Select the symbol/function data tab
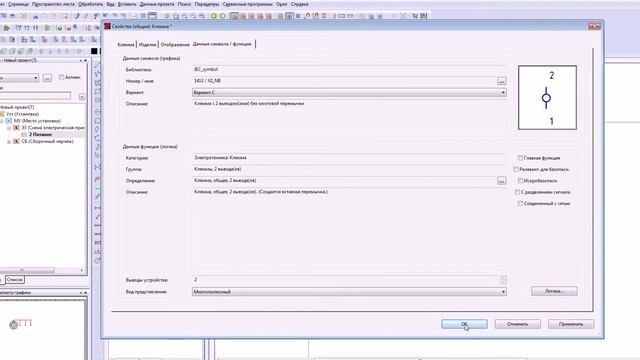This screenshot has height=360, width=640. pos(222,44)
